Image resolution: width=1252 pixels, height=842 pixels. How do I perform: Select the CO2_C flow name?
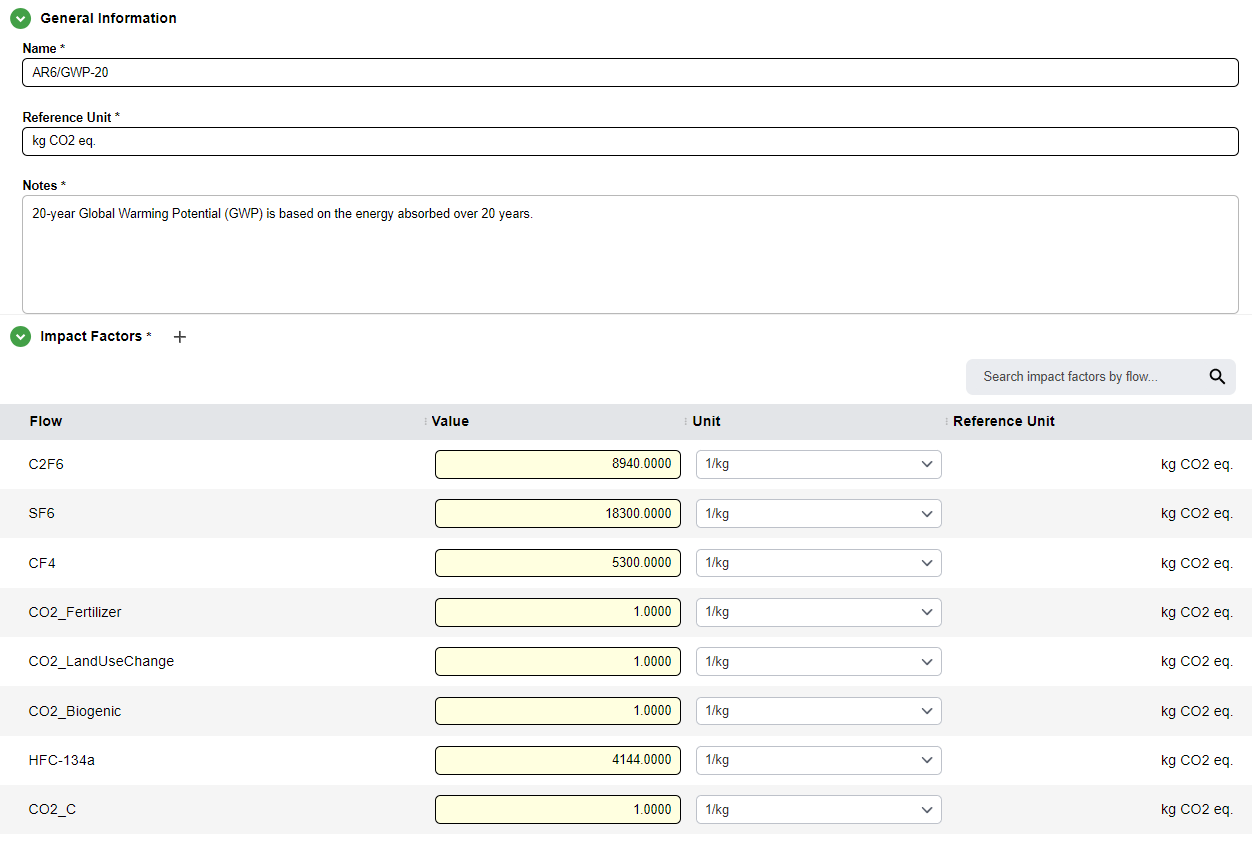[52, 809]
